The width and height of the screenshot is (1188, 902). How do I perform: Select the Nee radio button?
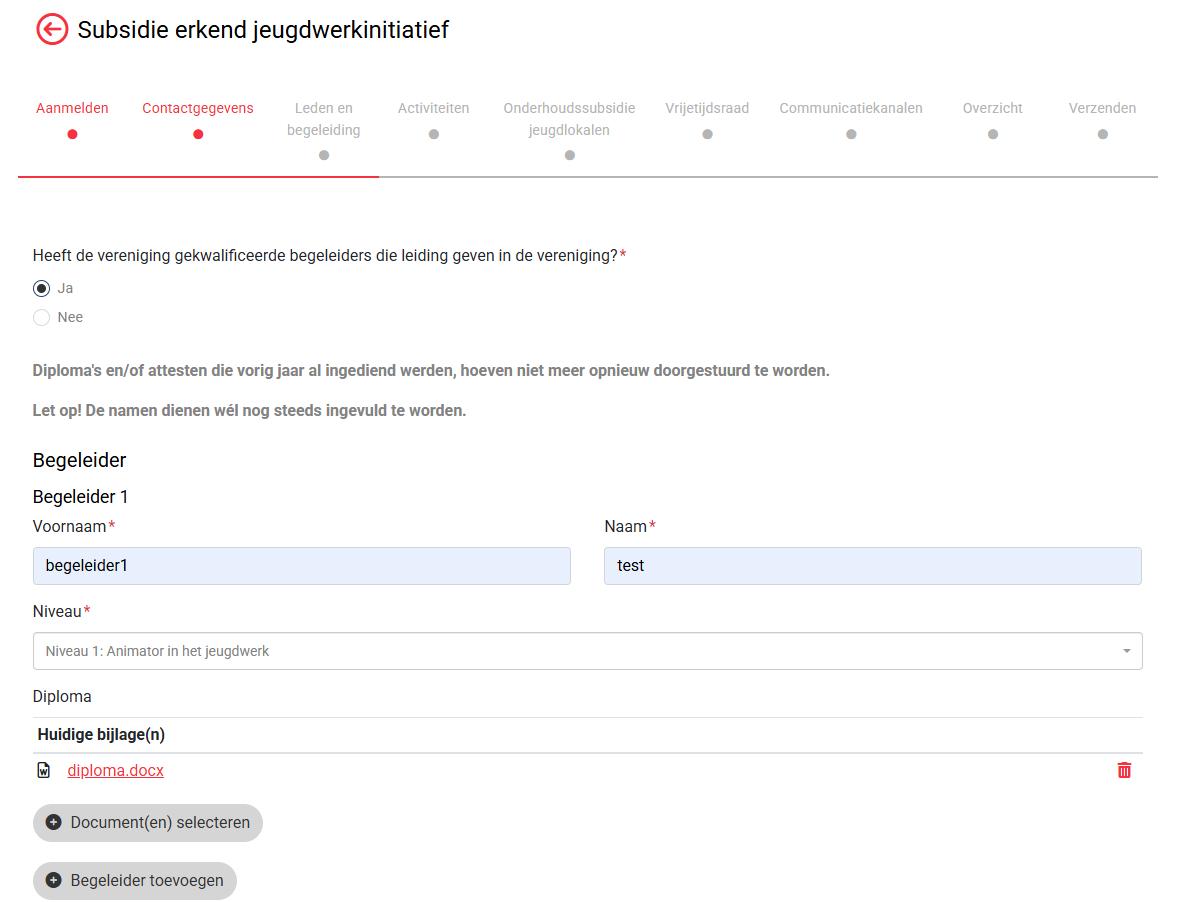(42, 317)
